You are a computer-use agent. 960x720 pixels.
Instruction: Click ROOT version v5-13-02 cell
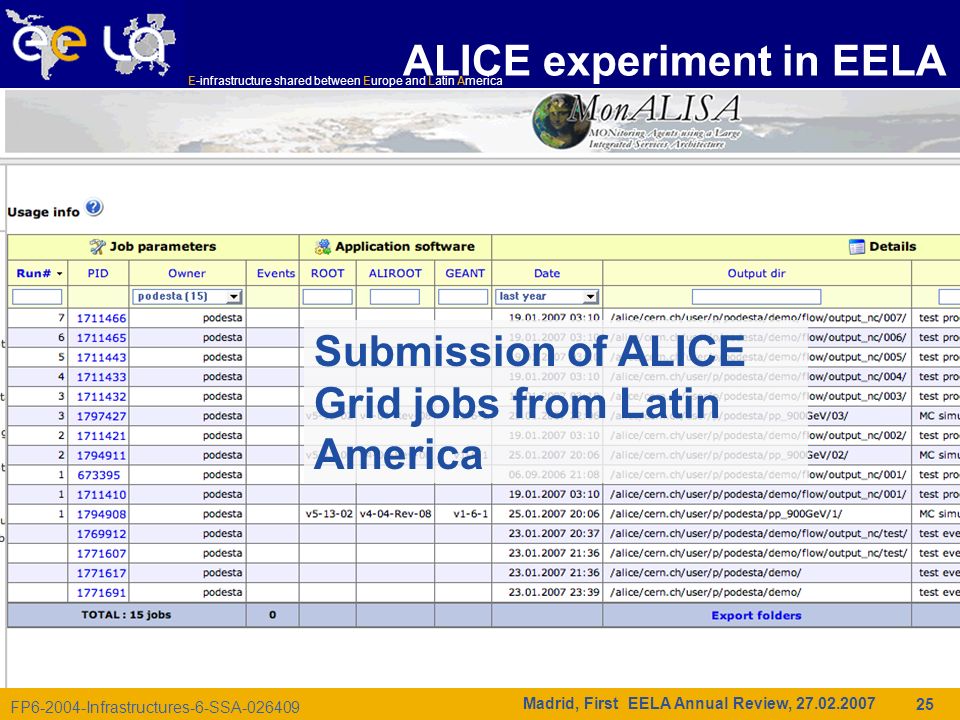tap(329, 514)
